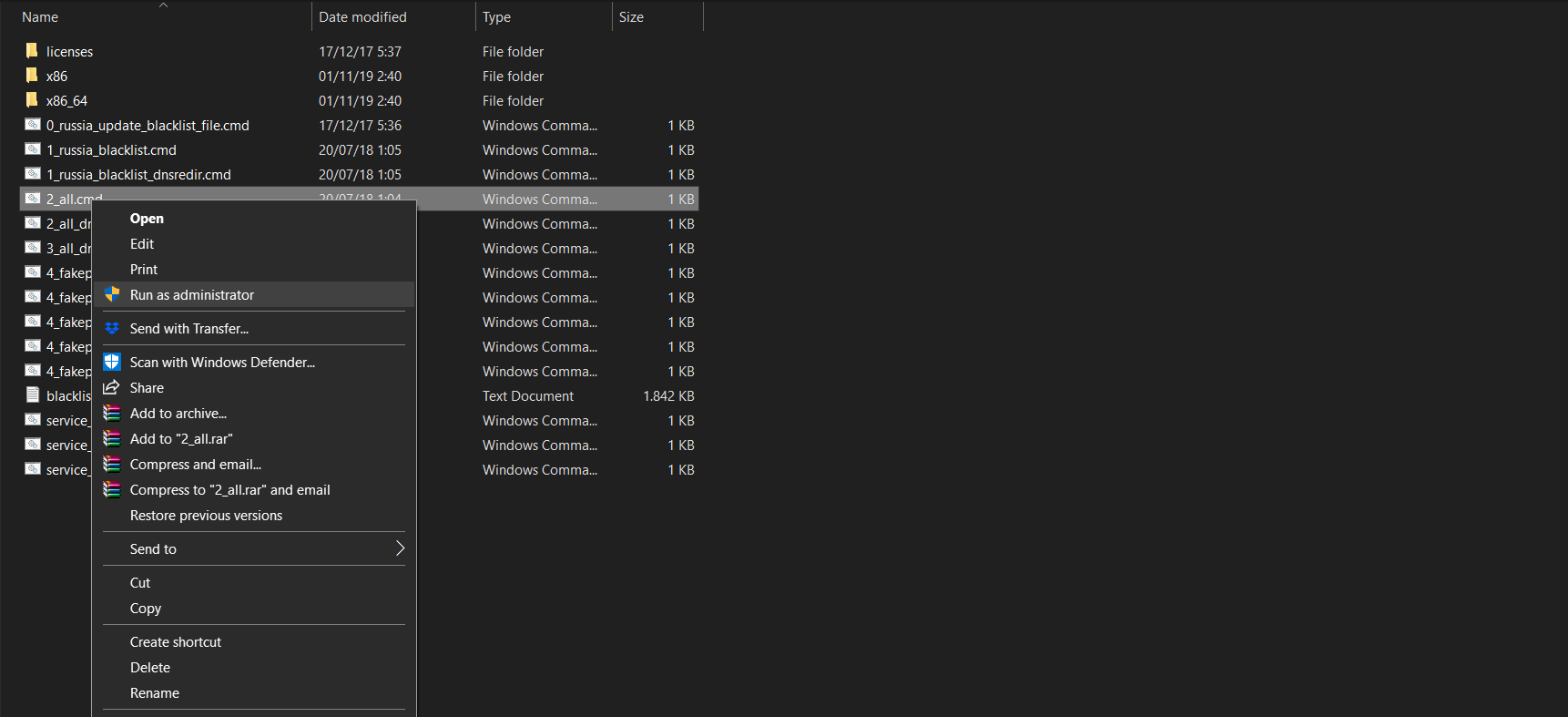Viewport: 1568px width, 717px height.
Task: Click the blacklist text document icon
Action: [33, 395]
